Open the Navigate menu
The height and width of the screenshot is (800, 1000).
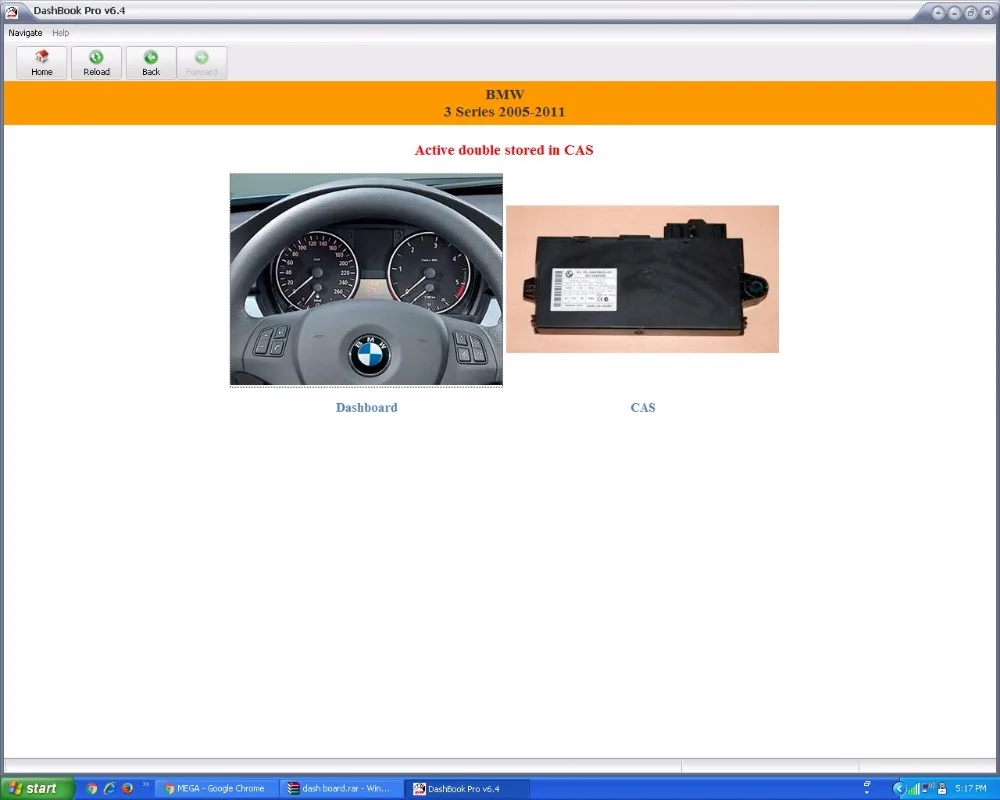(x=26, y=33)
